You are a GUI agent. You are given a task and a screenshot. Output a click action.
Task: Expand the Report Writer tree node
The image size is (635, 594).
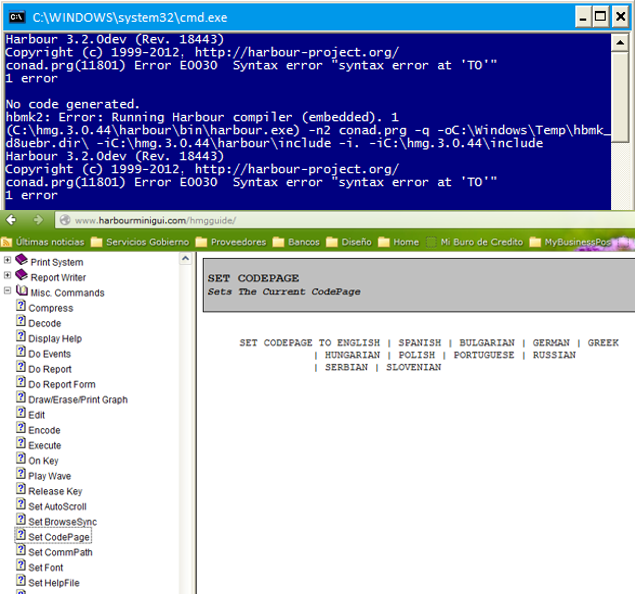[7, 275]
